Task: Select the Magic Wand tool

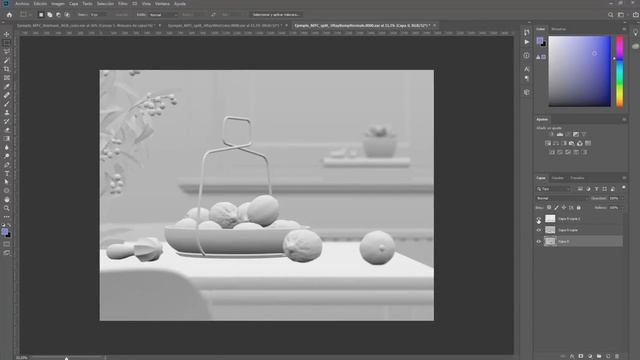Action: [7, 60]
